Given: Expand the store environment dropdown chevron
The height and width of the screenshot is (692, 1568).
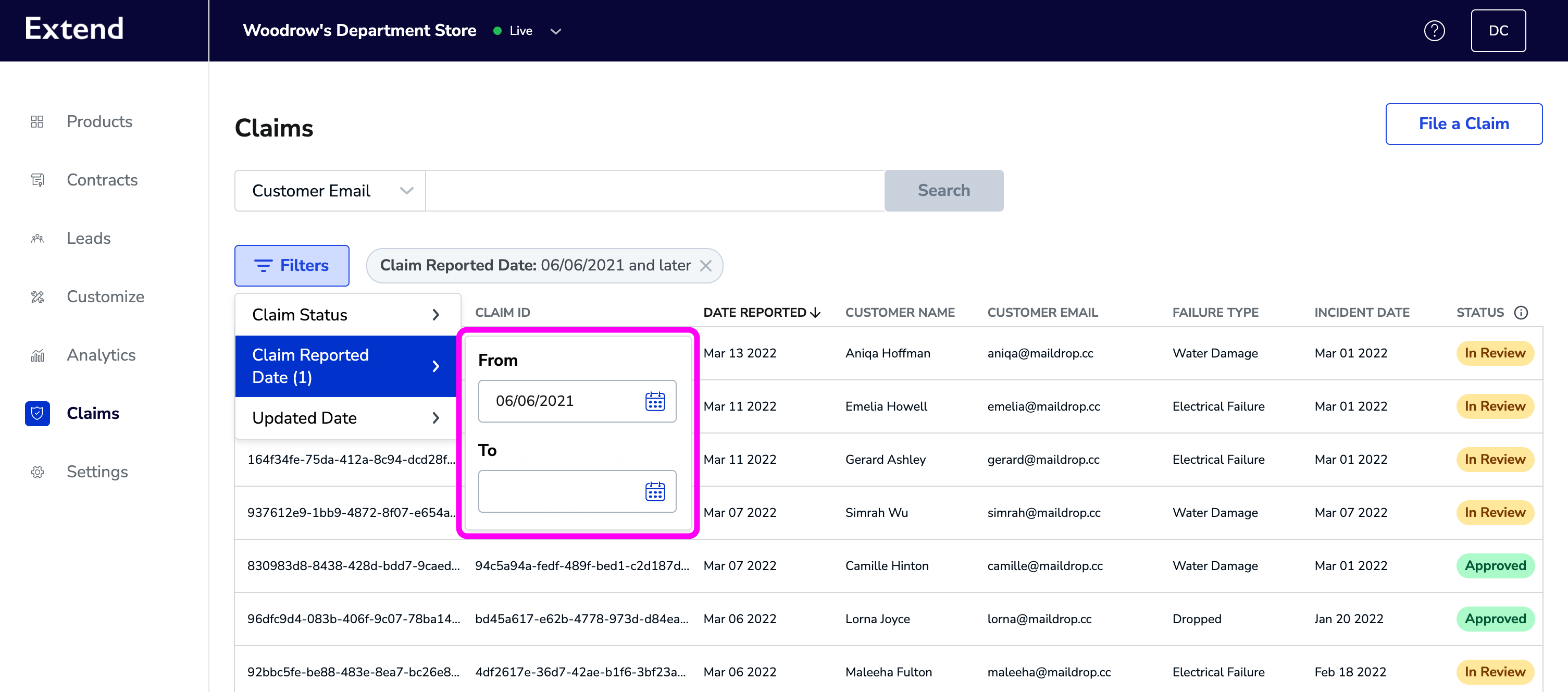Looking at the screenshot, I should point(555,31).
